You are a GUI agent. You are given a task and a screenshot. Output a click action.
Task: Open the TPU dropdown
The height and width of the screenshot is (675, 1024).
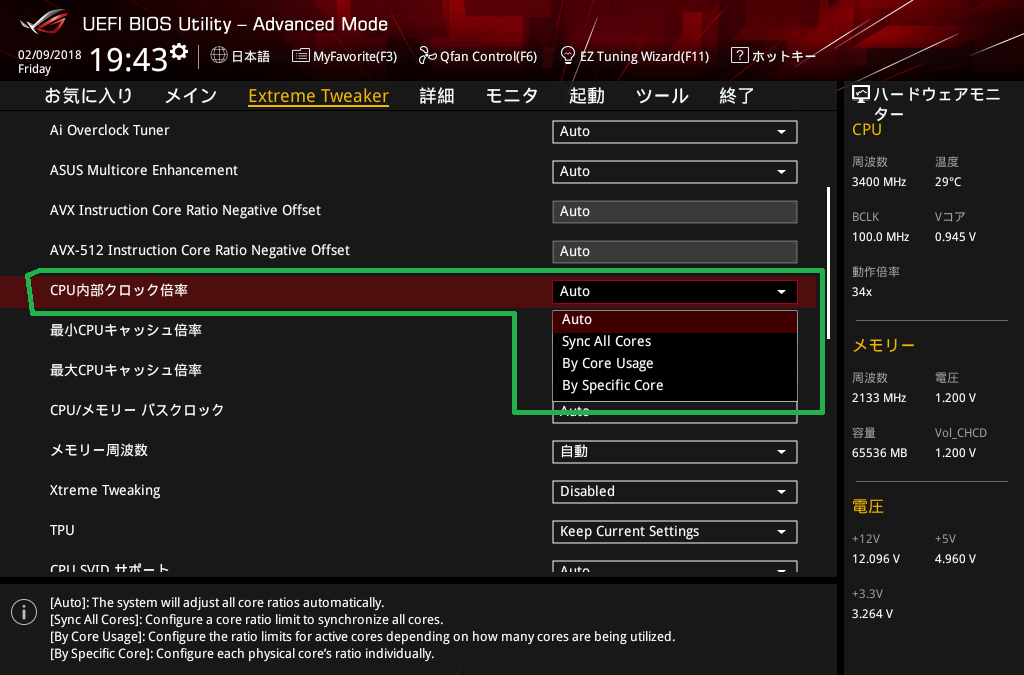(675, 531)
